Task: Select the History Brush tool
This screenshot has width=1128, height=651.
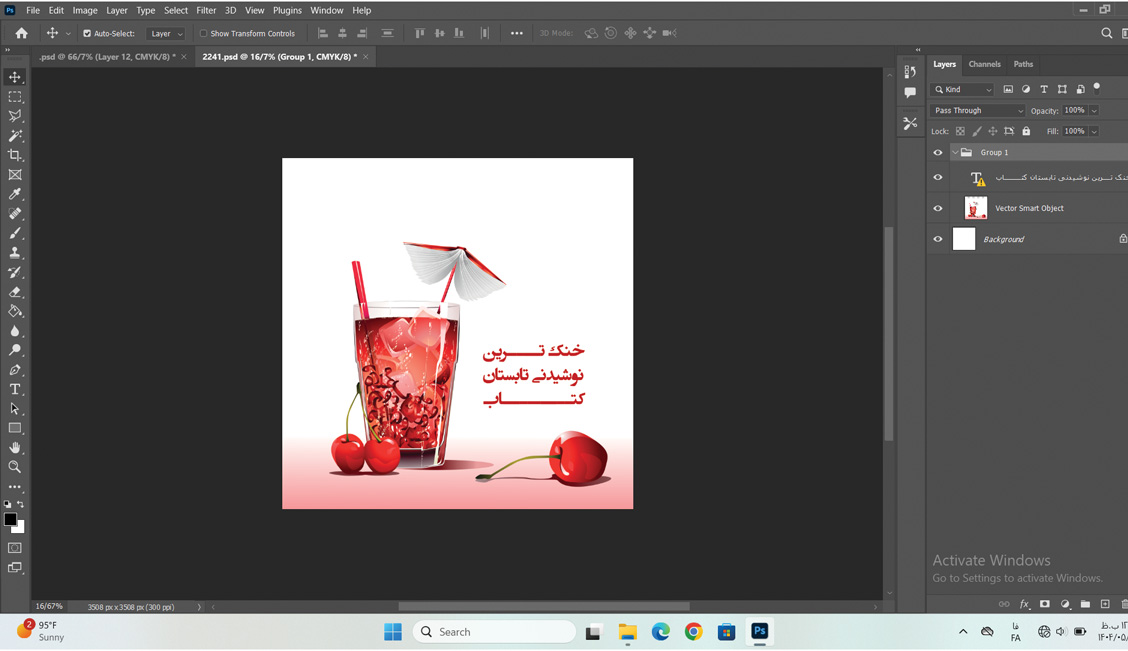Action: tap(14, 272)
